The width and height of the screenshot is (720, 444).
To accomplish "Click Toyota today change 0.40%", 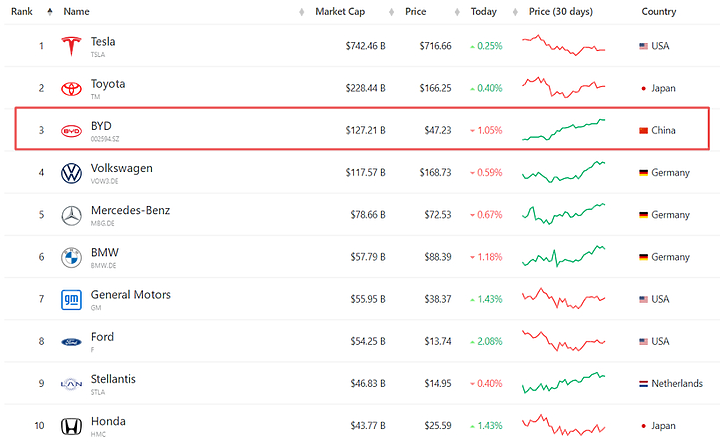I will [x=486, y=88].
